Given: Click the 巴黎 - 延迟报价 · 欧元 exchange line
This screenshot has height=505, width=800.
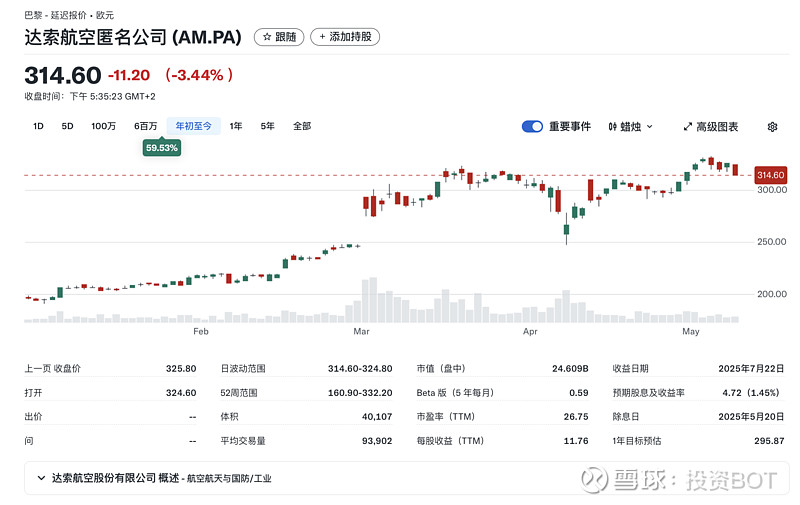Looking at the screenshot, I should point(69,15).
